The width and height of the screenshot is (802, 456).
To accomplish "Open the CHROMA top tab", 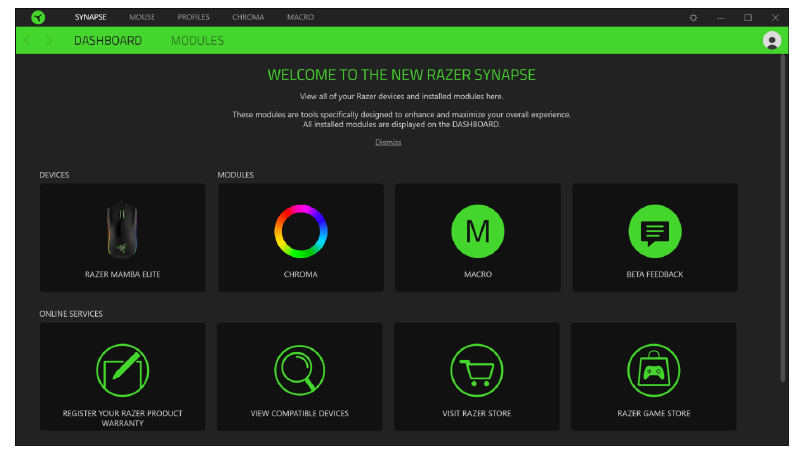I will (x=248, y=17).
